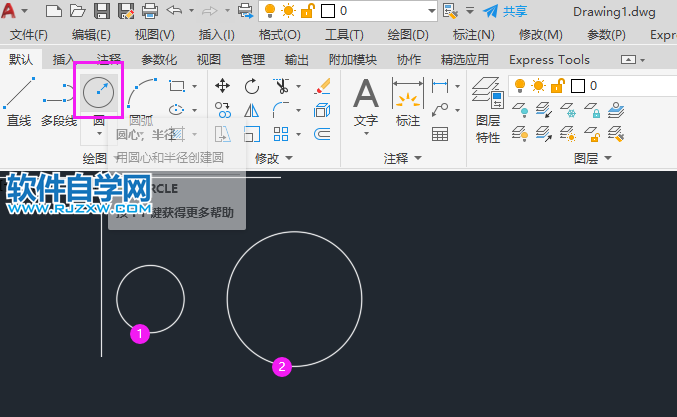Expand the Trim tool dropdown arrow
Viewport: 677px width, 417px height.
click(298, 86)
